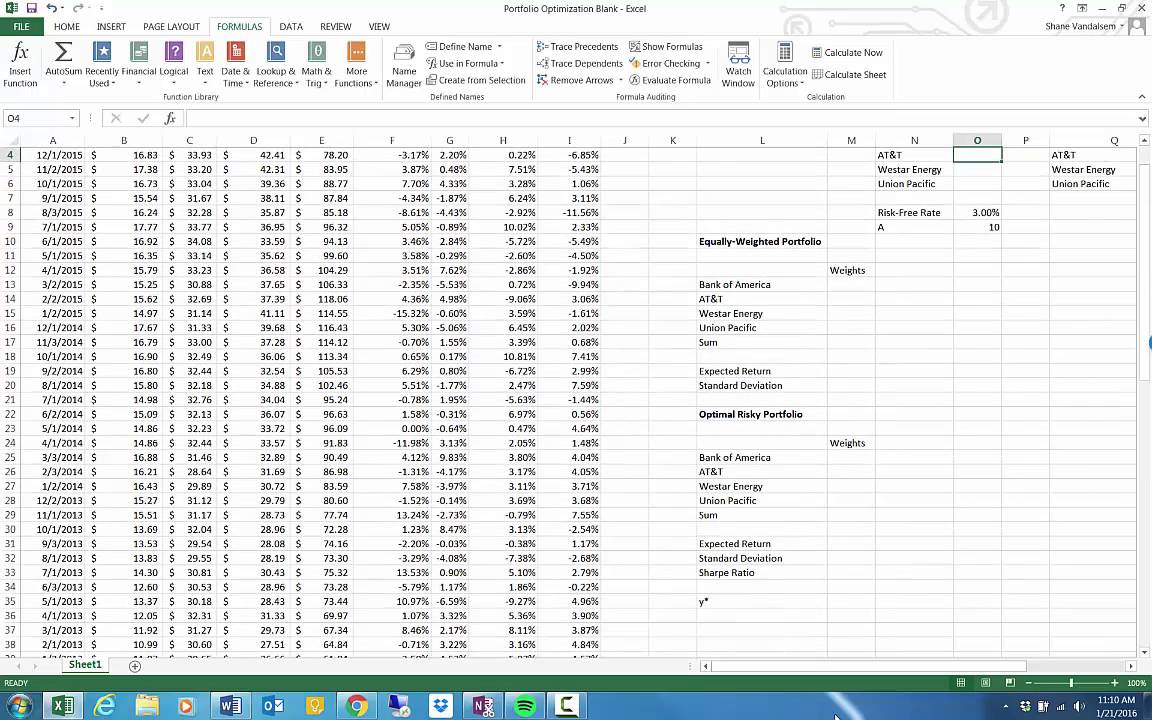Switch to the HOME tab
This screenshot has width=1152, height=720.
click(67, 26)
